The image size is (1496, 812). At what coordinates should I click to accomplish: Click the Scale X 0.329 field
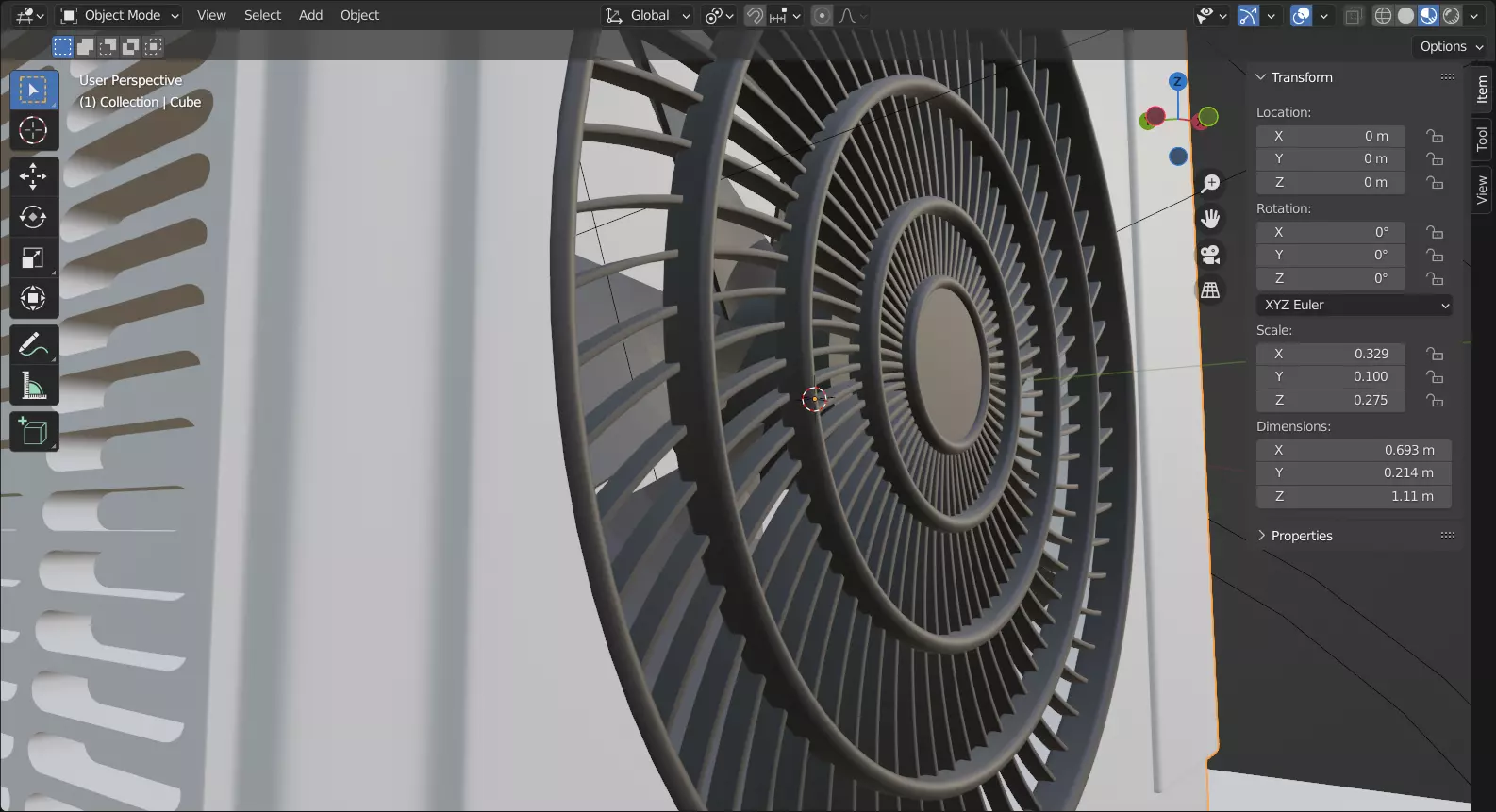pos(1331,354)
